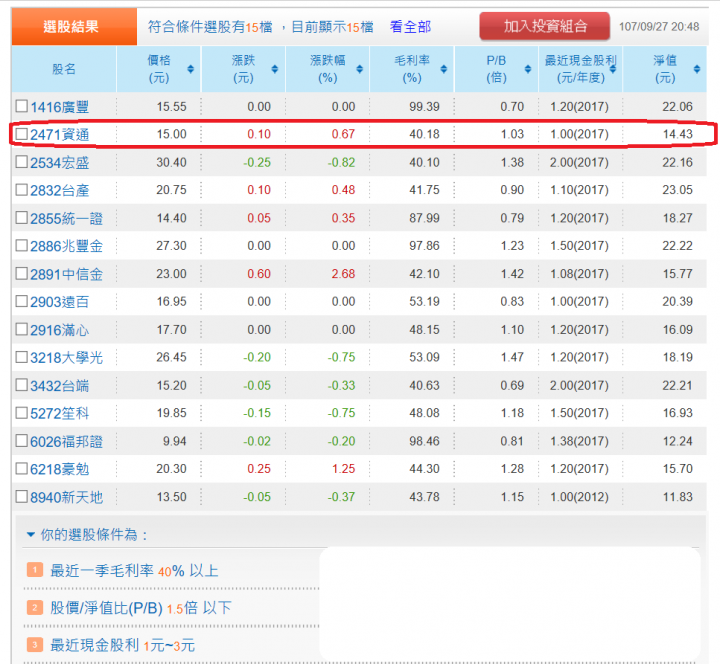Open stock link 6218豪勉

coord(59,469)
